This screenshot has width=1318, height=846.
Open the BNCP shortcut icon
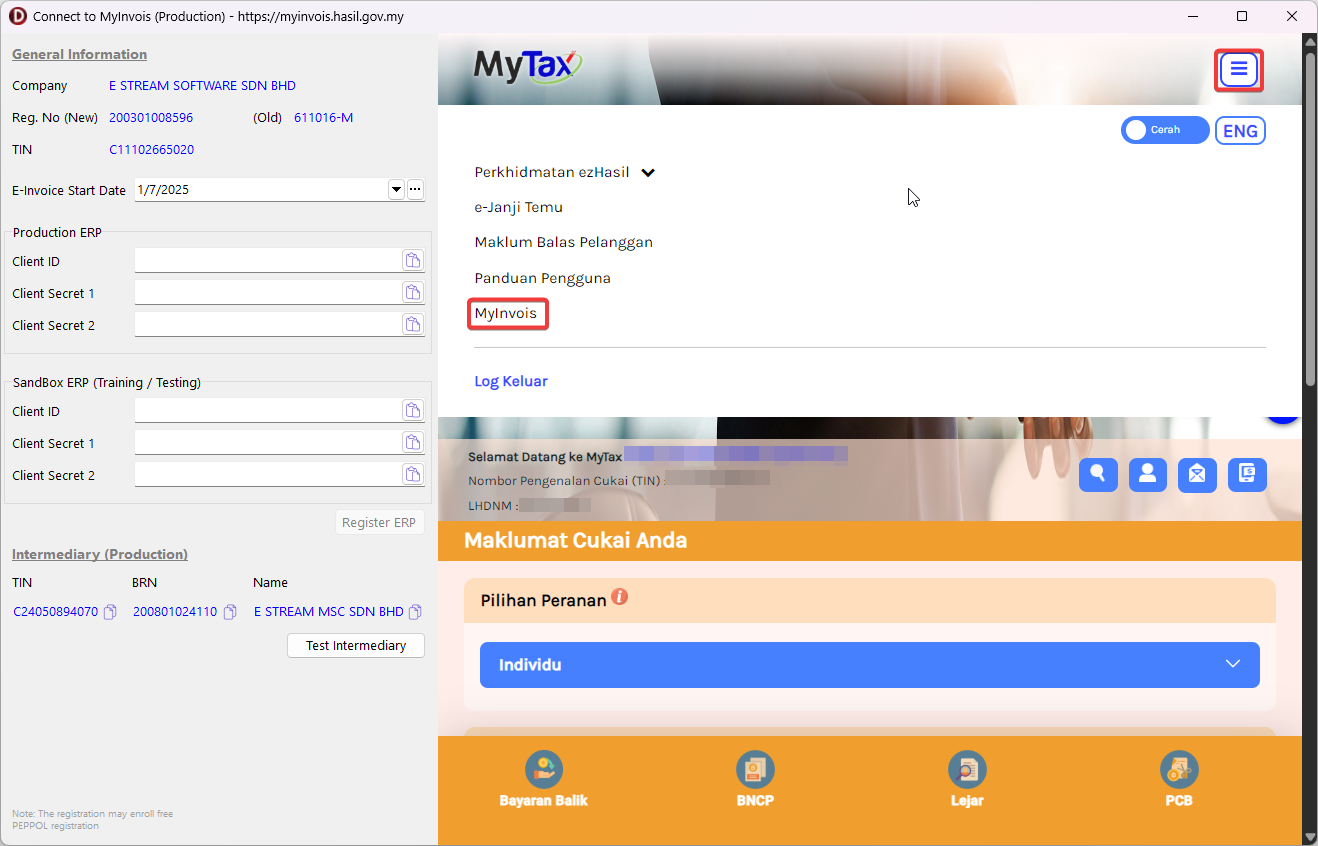755,770
